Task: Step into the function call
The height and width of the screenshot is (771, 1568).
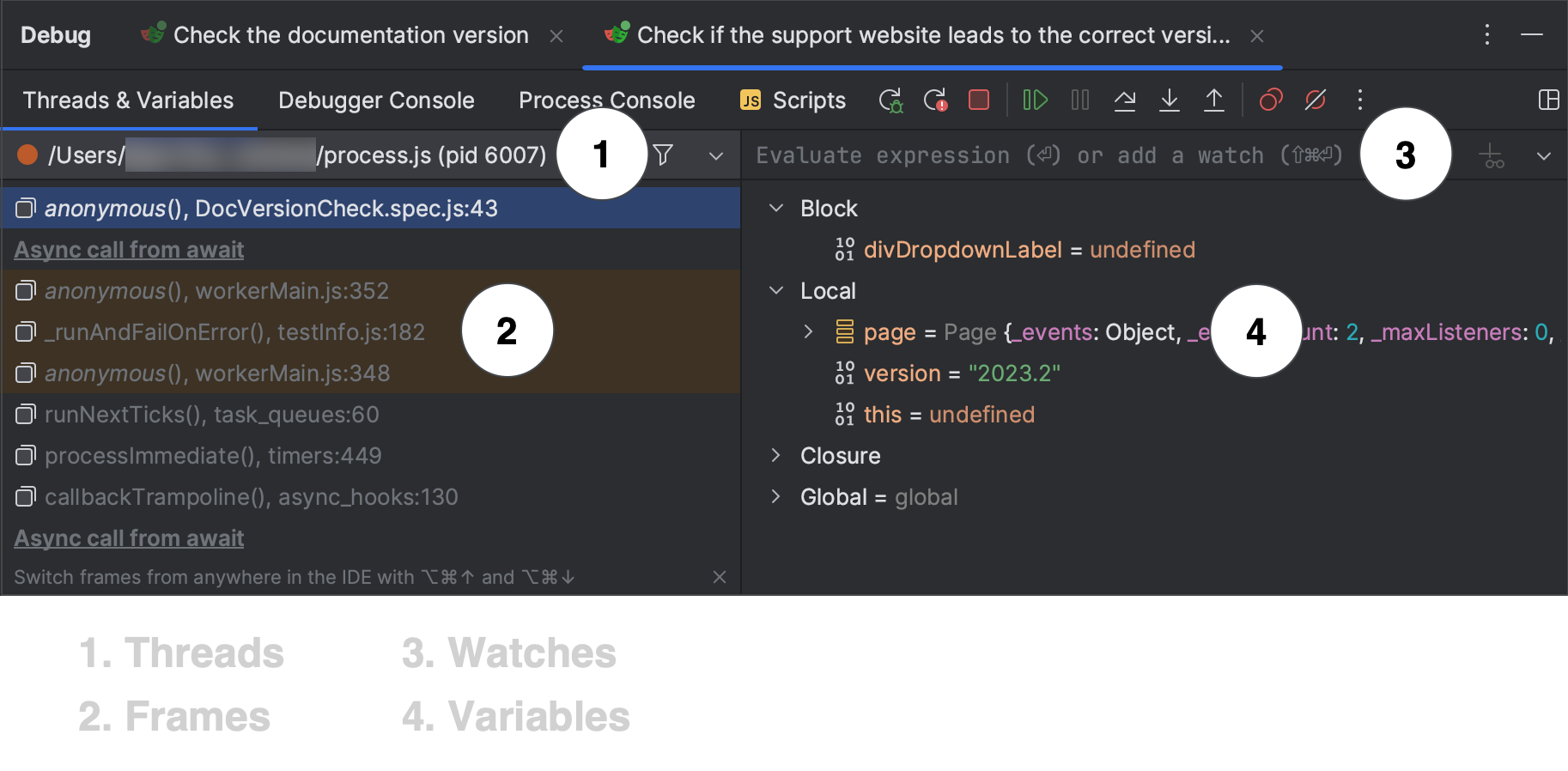Action: (1170, 100)
